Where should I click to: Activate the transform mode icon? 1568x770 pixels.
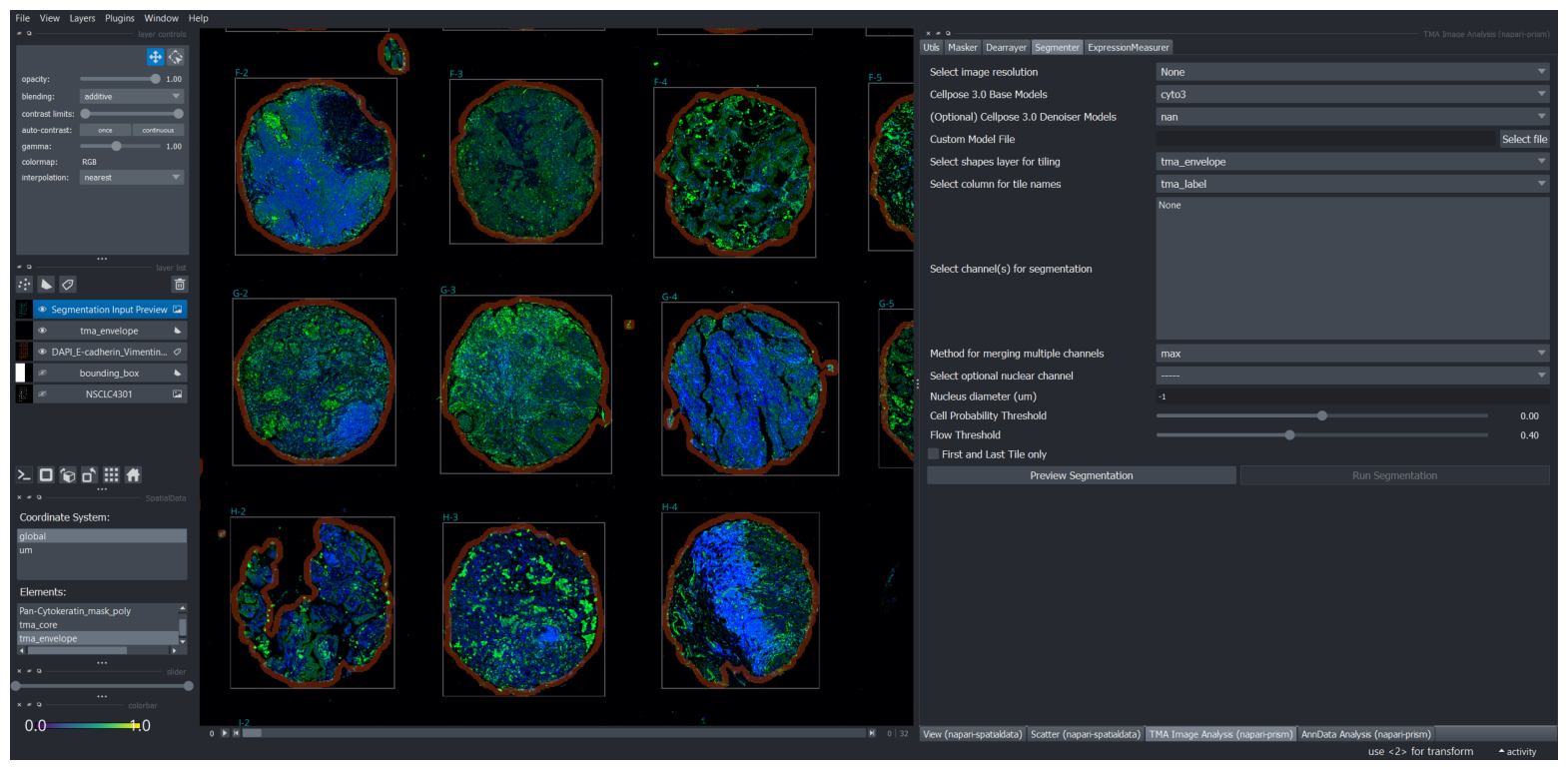tap(176, 57)
